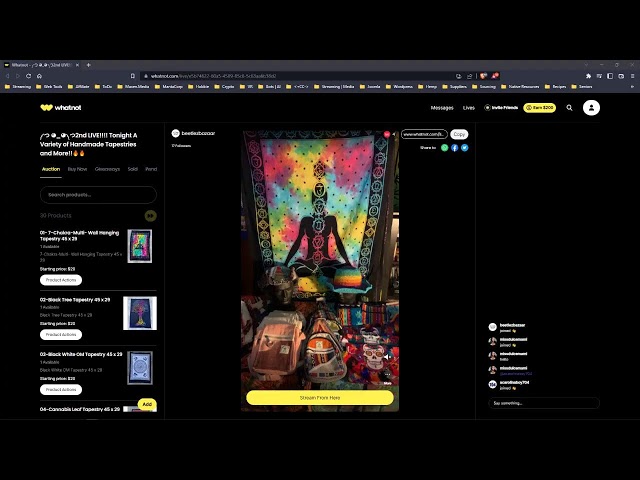
Task: Copy the stream link
Action: point(459,134)
